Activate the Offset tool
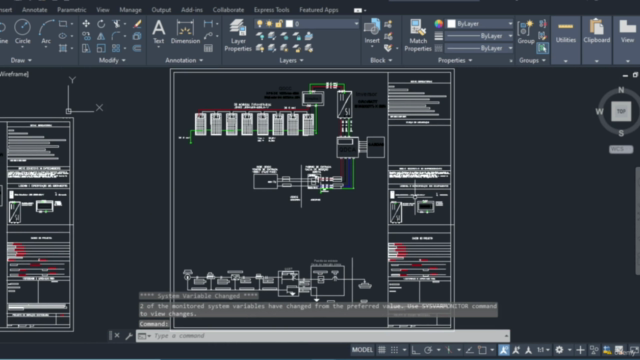The image size is (640, 360). [137, 48]
